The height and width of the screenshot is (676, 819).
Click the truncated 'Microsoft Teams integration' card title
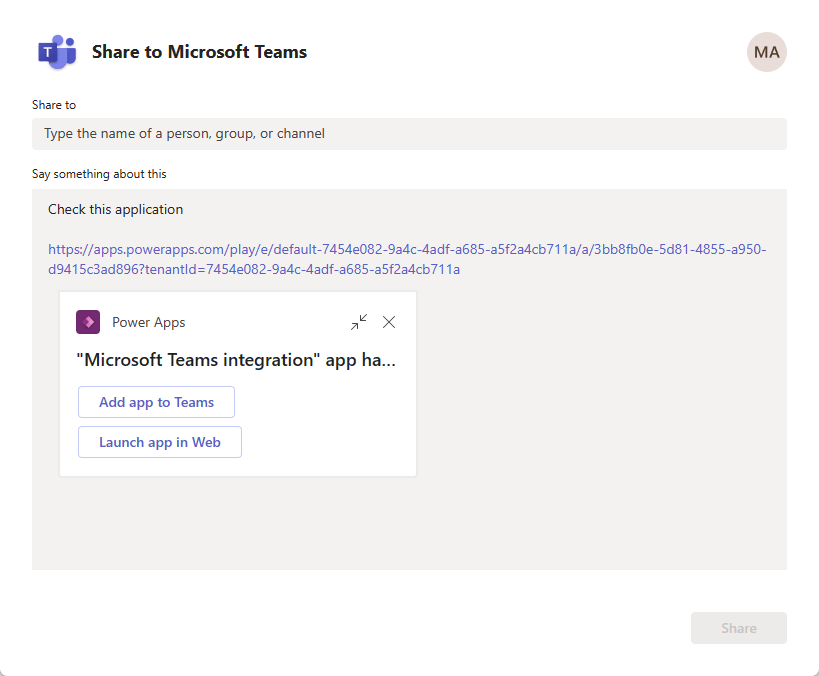[236, 360]
